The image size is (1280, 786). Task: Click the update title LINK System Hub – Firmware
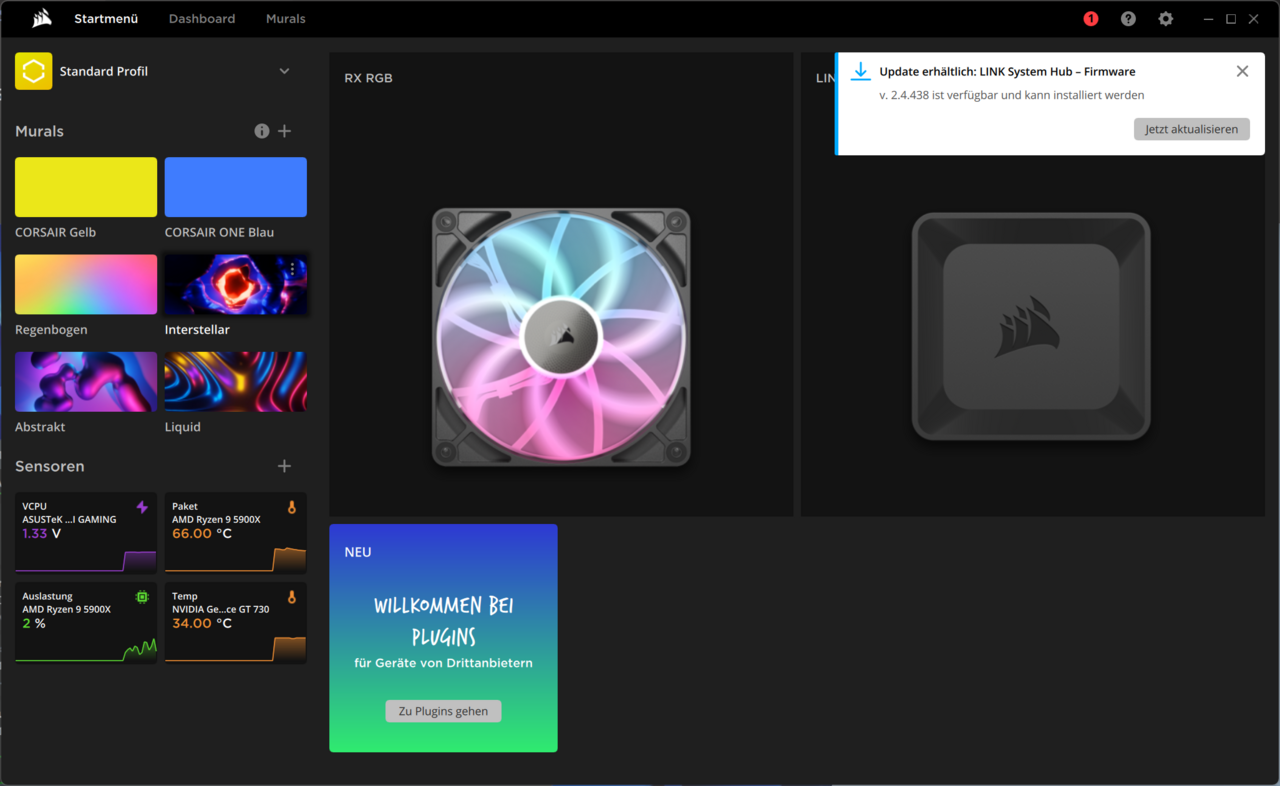1007,71
